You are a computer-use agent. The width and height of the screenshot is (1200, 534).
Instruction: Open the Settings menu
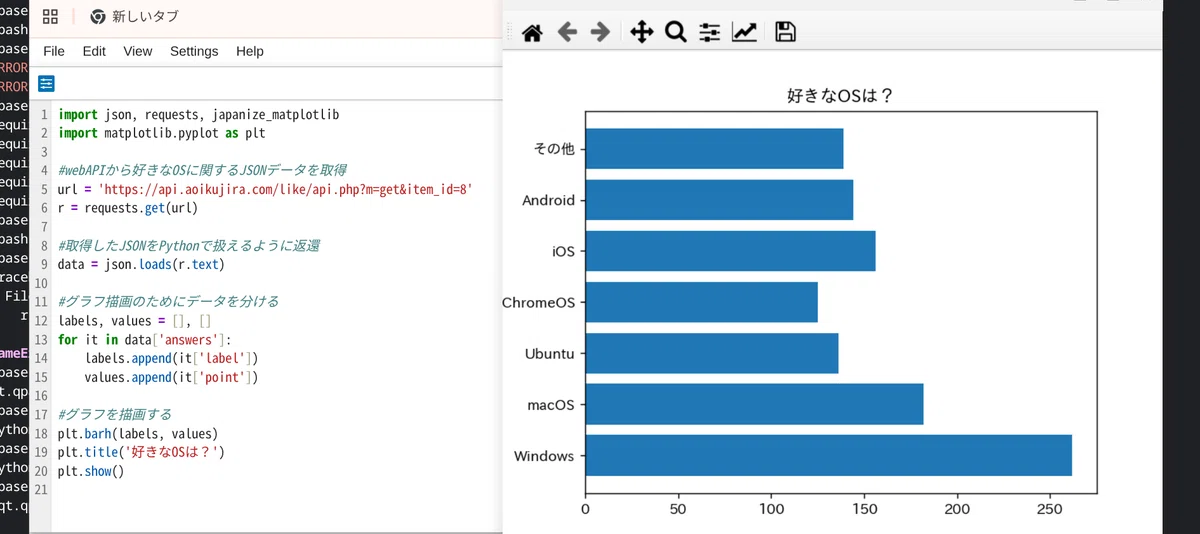tap(194, 51)
